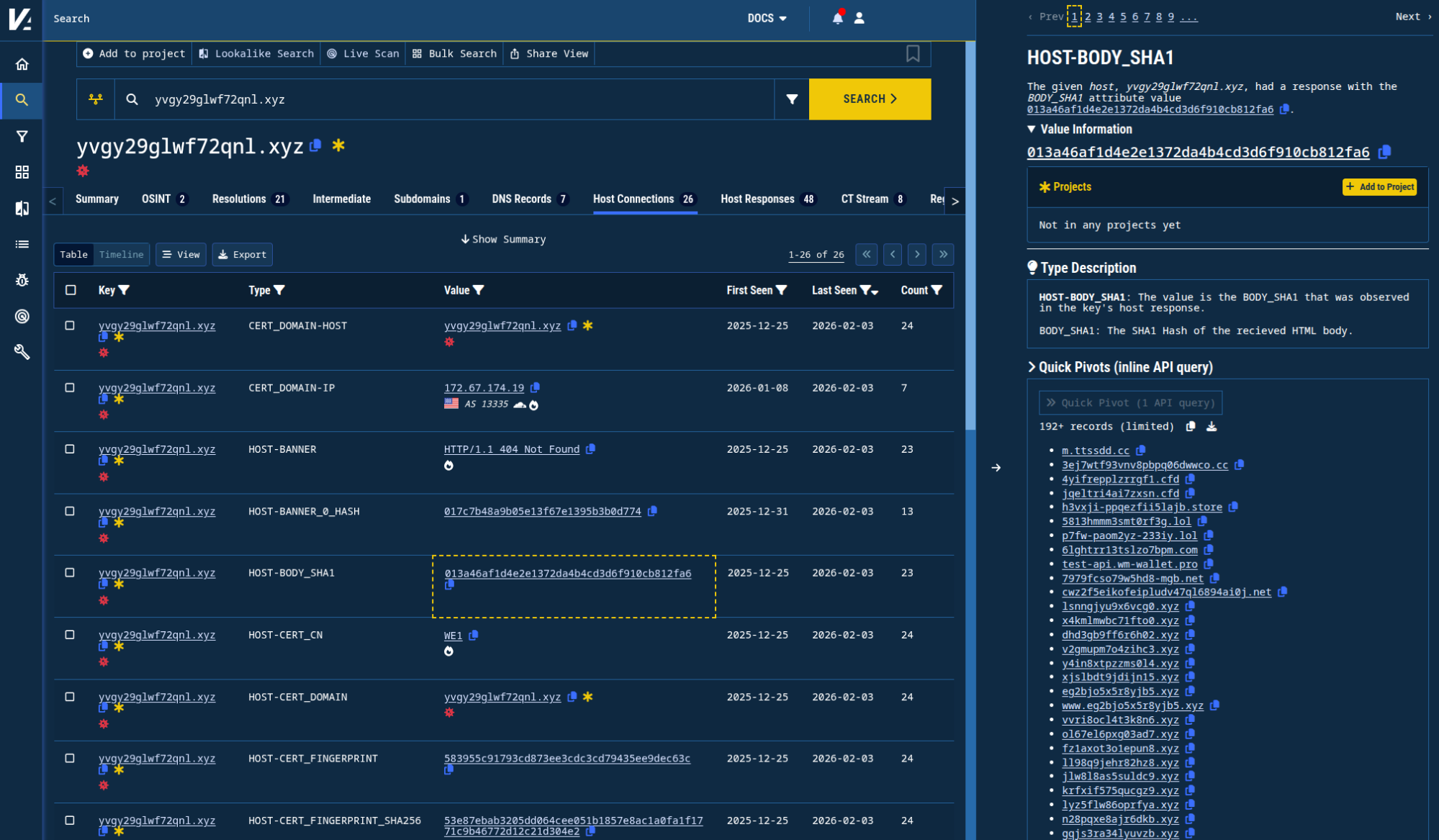Open the user account icon

click(859, 18)
